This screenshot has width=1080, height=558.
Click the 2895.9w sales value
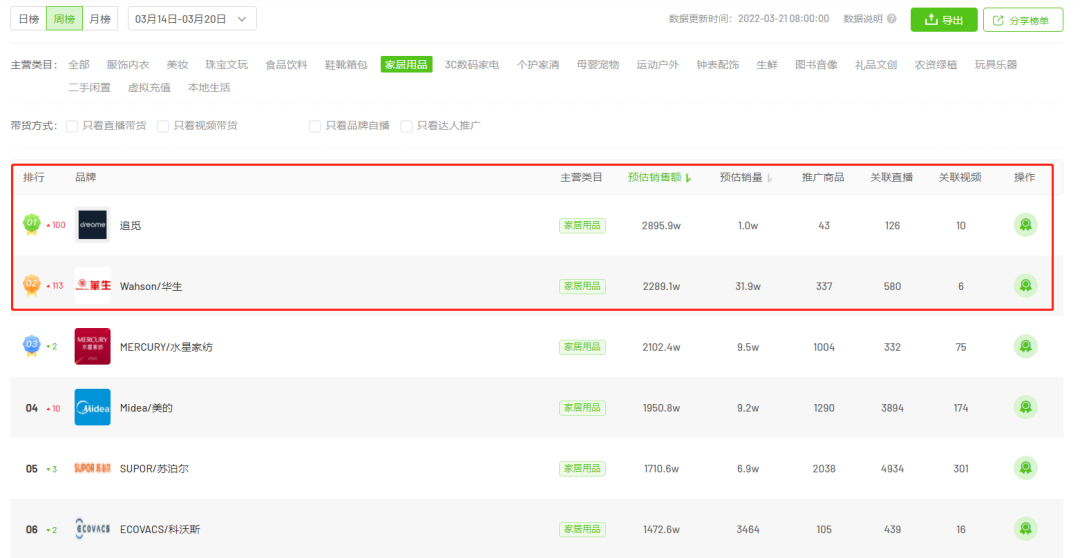click(661, 225)
